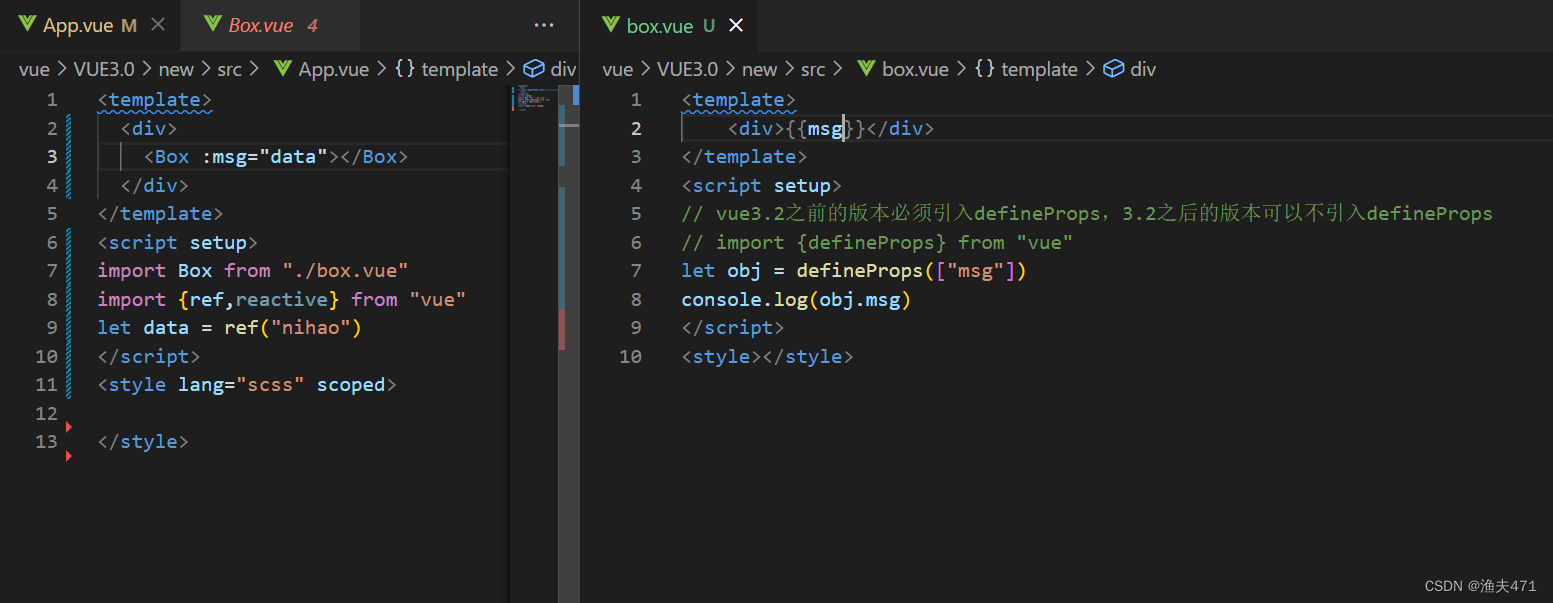Click the template curly-braces icon in App.vue breadcrumb
This screenshot has width=1553, height=603.
pyautogui.click(x=403, y=68)
